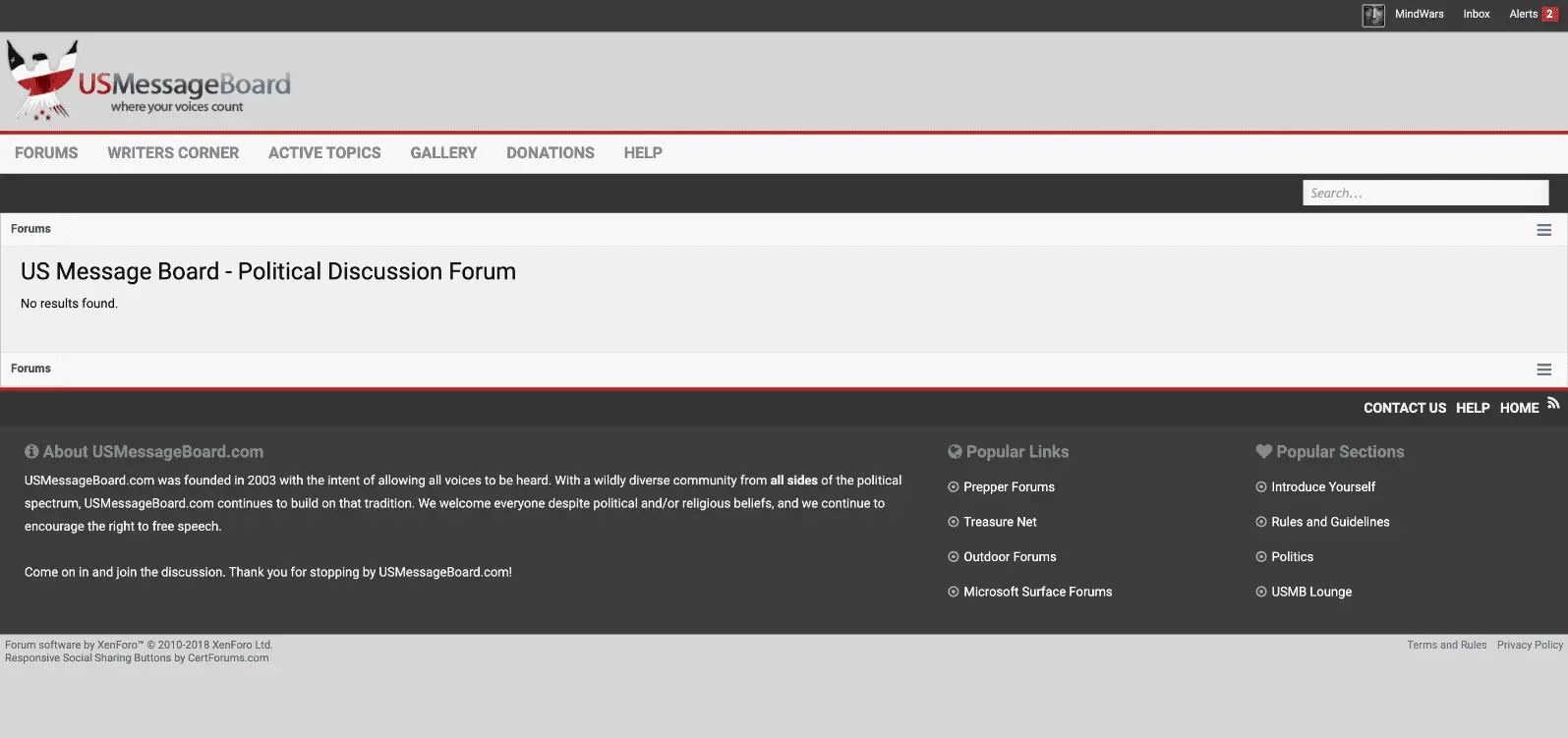Open the Forums navigation tab
This screenshot has height=738, width=1568.
[x=46, y=153]
